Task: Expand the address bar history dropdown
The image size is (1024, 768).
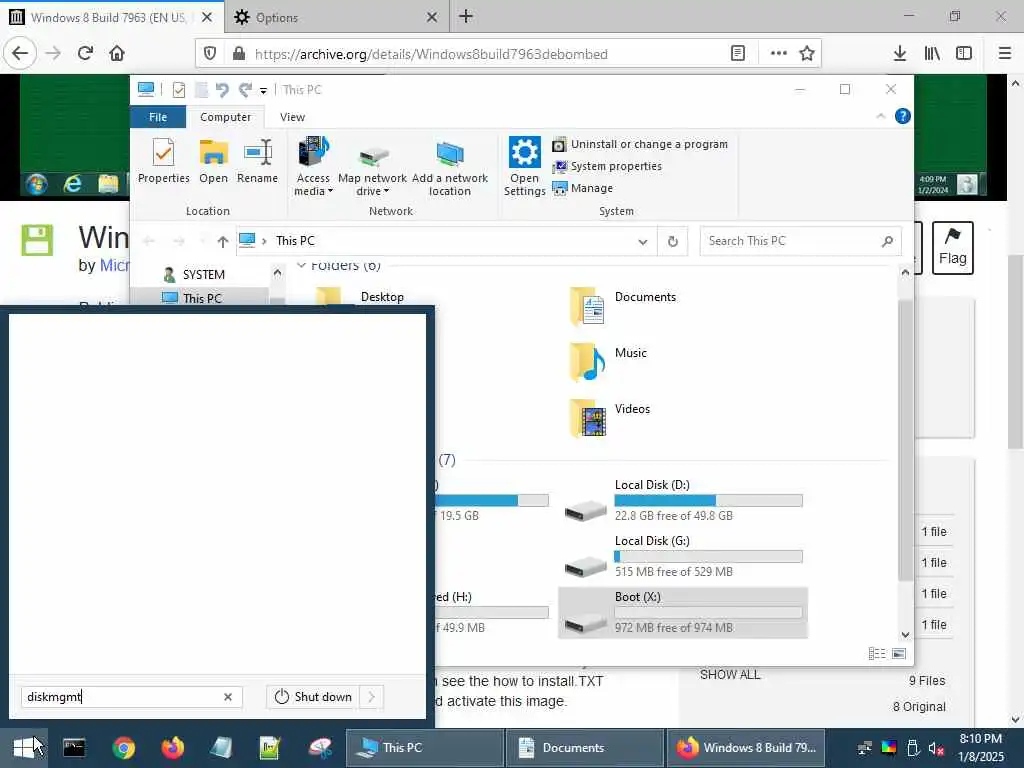Action: [643, 242]
